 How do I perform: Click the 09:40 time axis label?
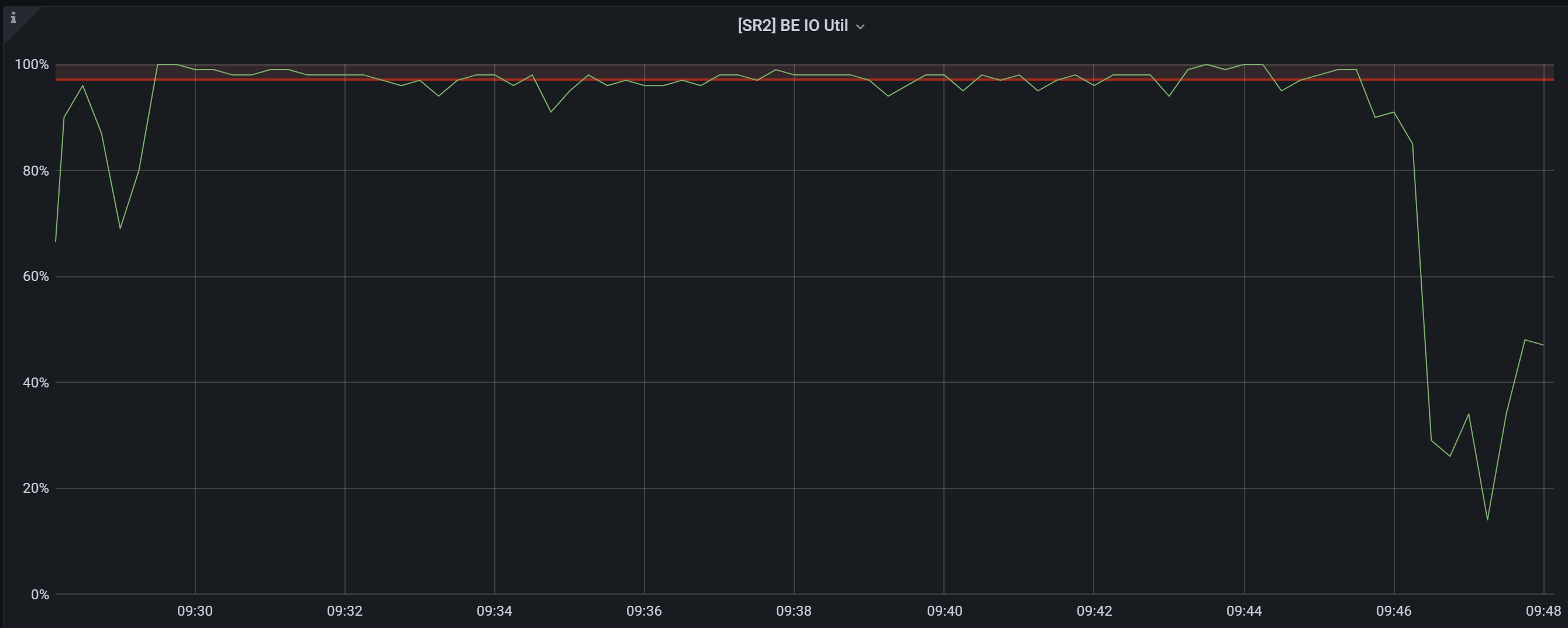tap(945, 611)
